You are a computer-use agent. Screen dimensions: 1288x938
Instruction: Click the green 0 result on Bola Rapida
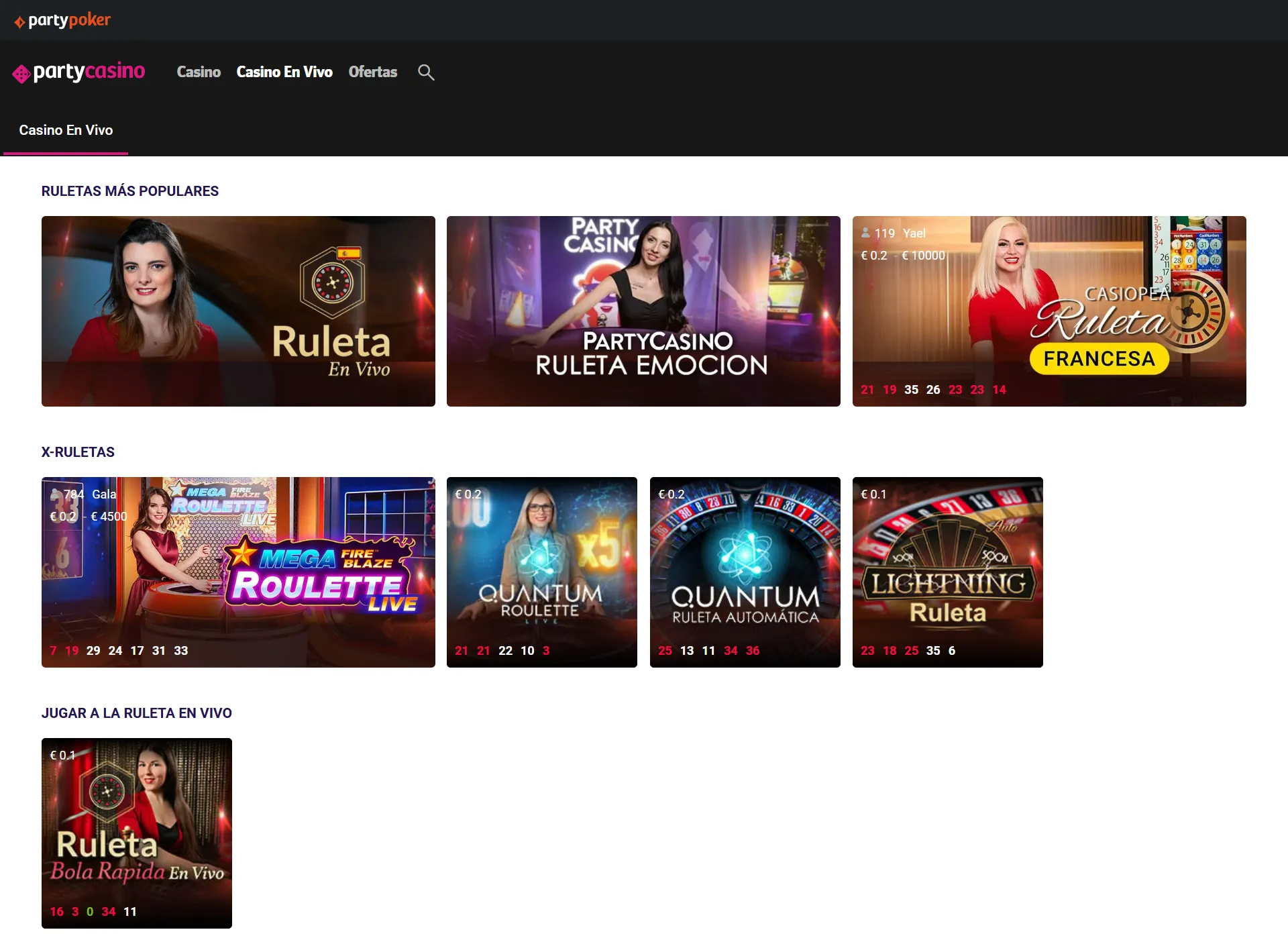tap(90, 912)
